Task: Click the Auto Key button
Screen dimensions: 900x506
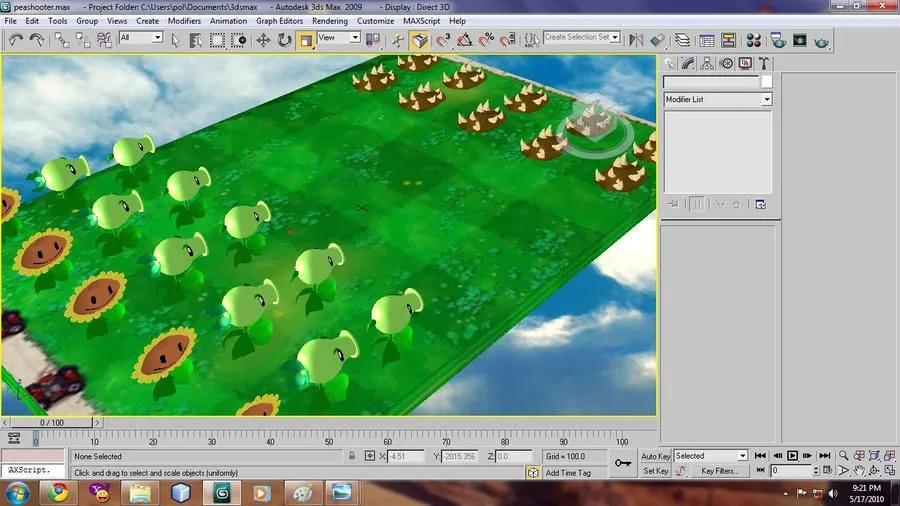Action: tap(655, 456)
